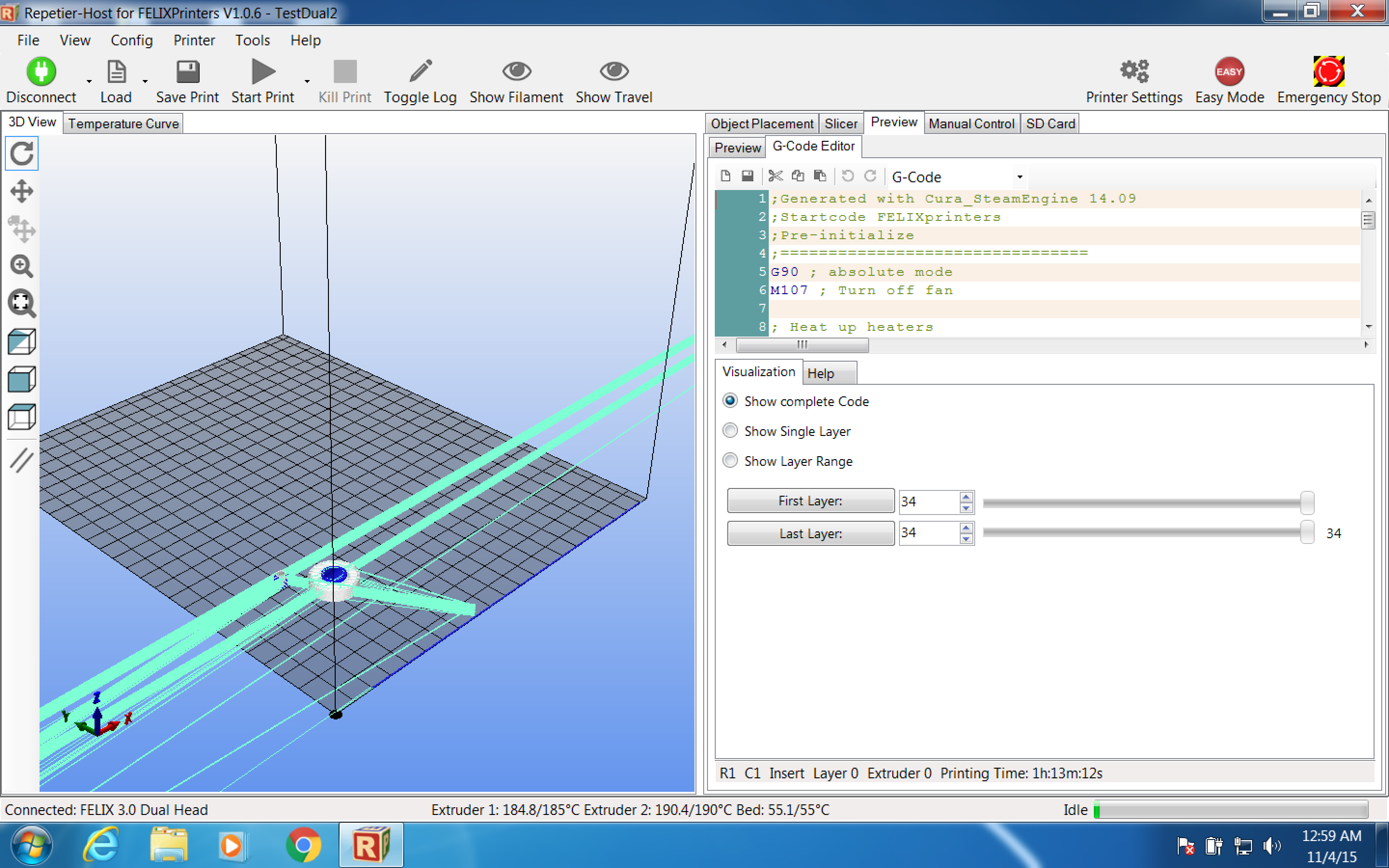Click the zoom magnifier tool
Image resolution: width=1389 pixels, height=868 pixels.
click(x=22, y=266)
